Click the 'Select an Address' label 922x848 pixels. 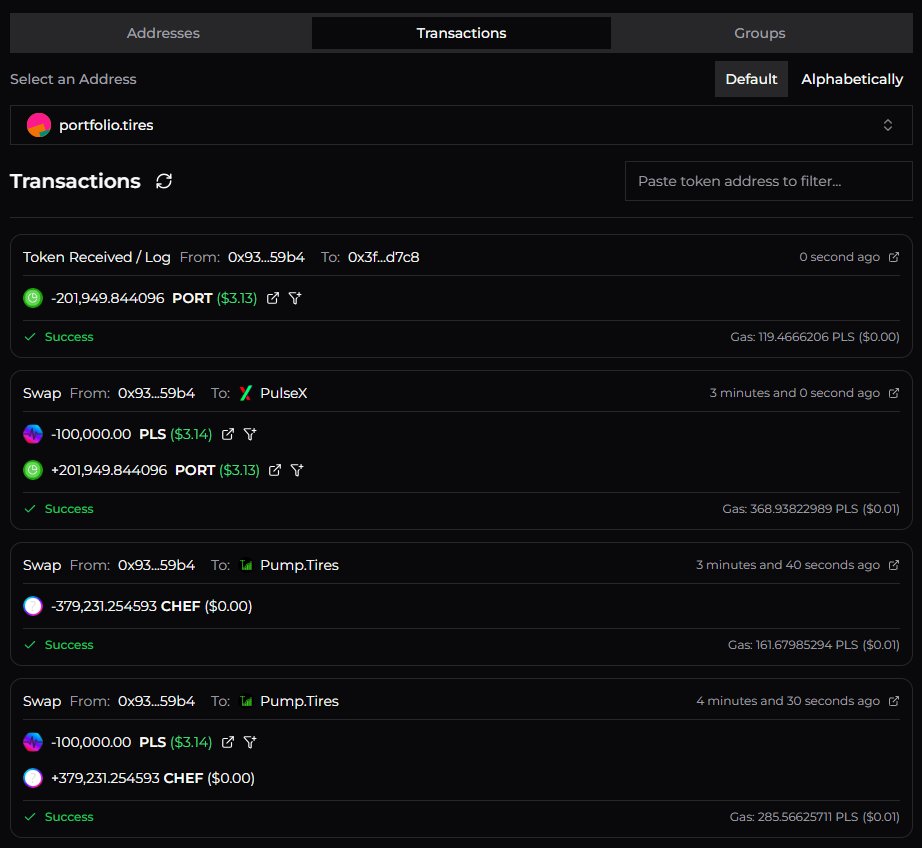click(73, 79)
